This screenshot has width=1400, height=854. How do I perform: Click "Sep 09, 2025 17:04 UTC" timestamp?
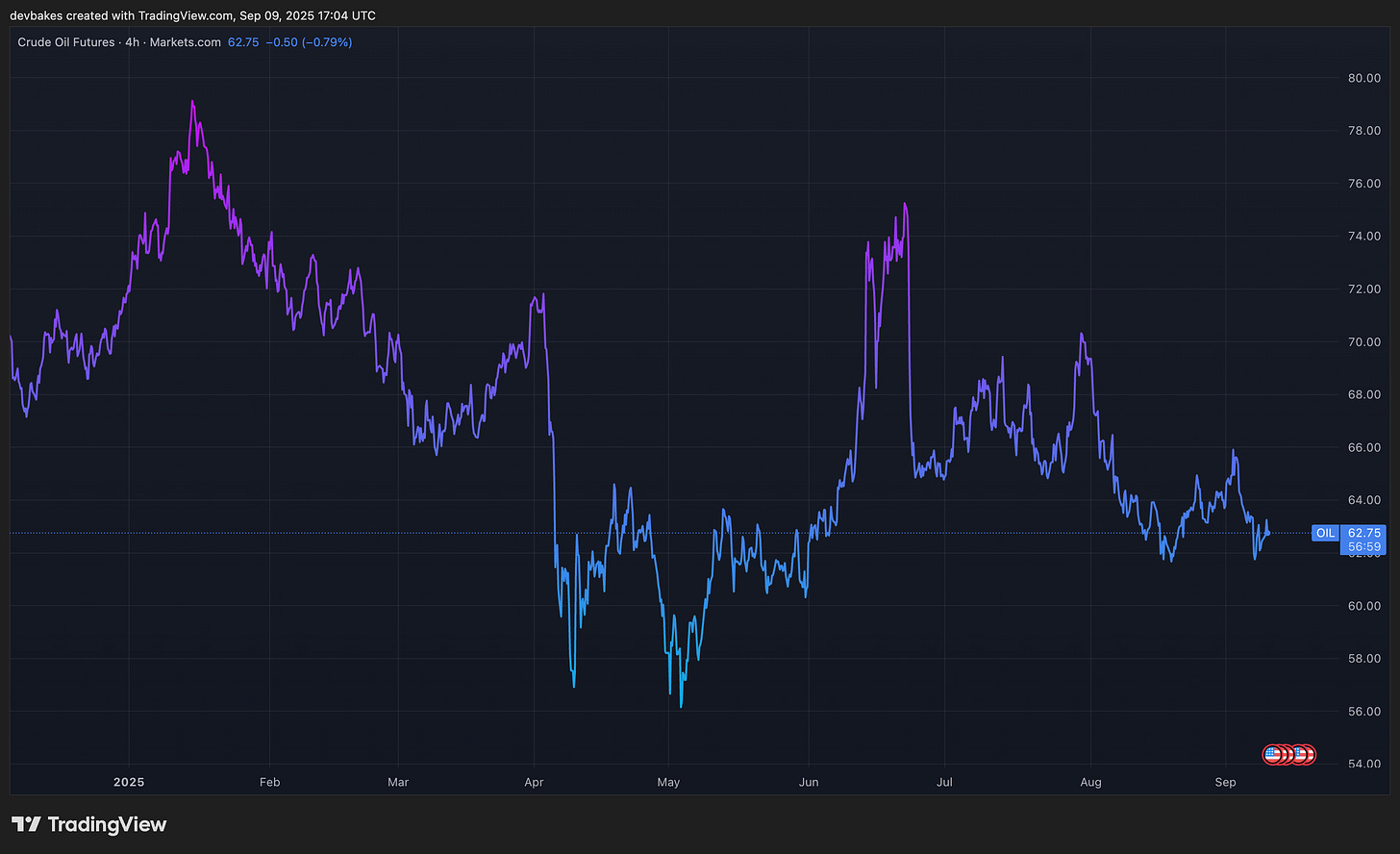coord(308,15)
